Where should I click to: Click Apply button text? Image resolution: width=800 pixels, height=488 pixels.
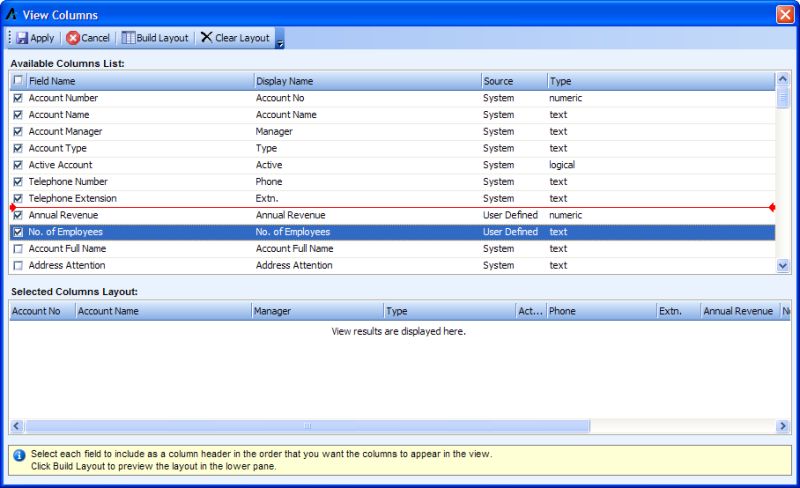coord(42,38)
